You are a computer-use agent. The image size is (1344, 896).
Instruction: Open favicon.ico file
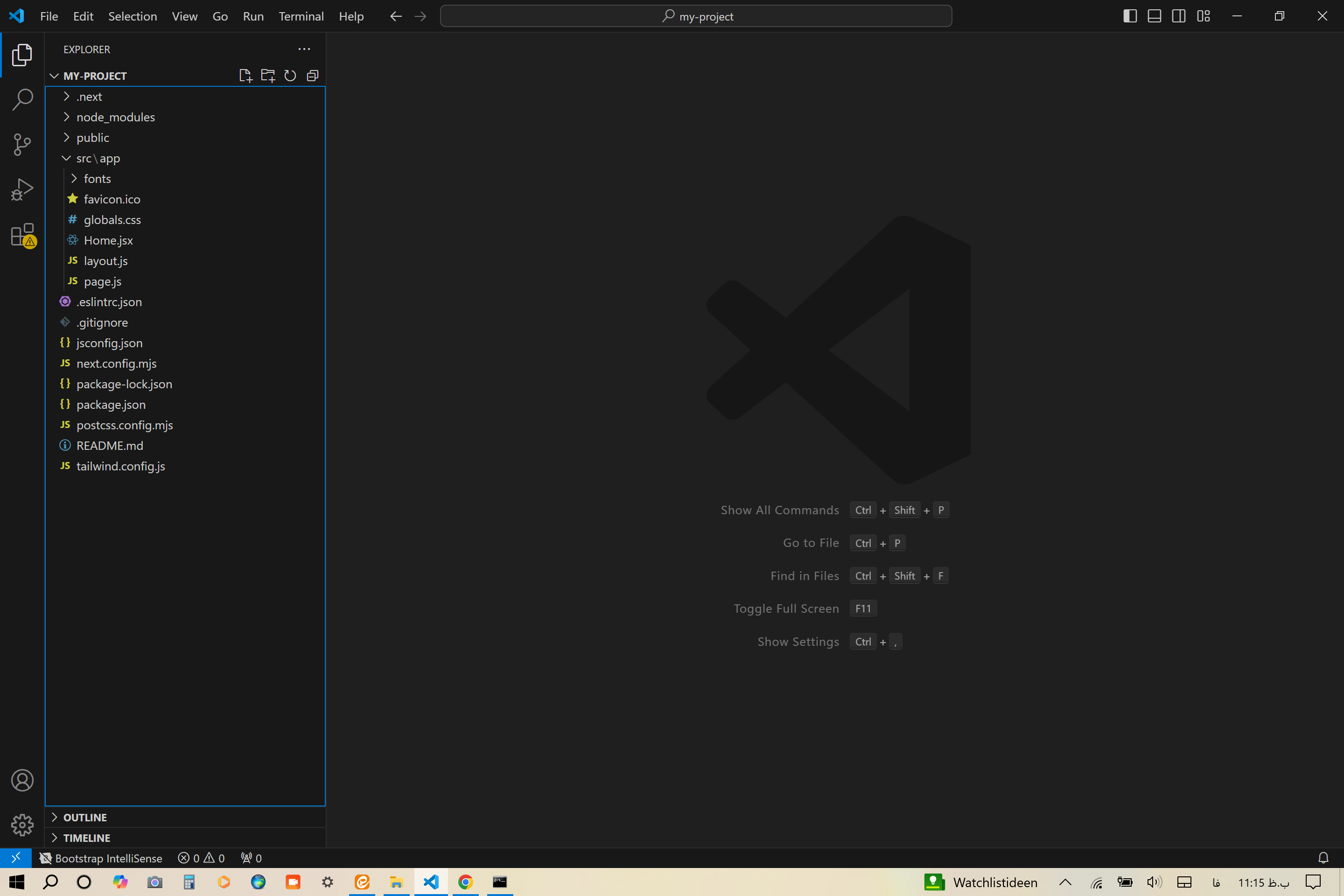pos(185,199)
